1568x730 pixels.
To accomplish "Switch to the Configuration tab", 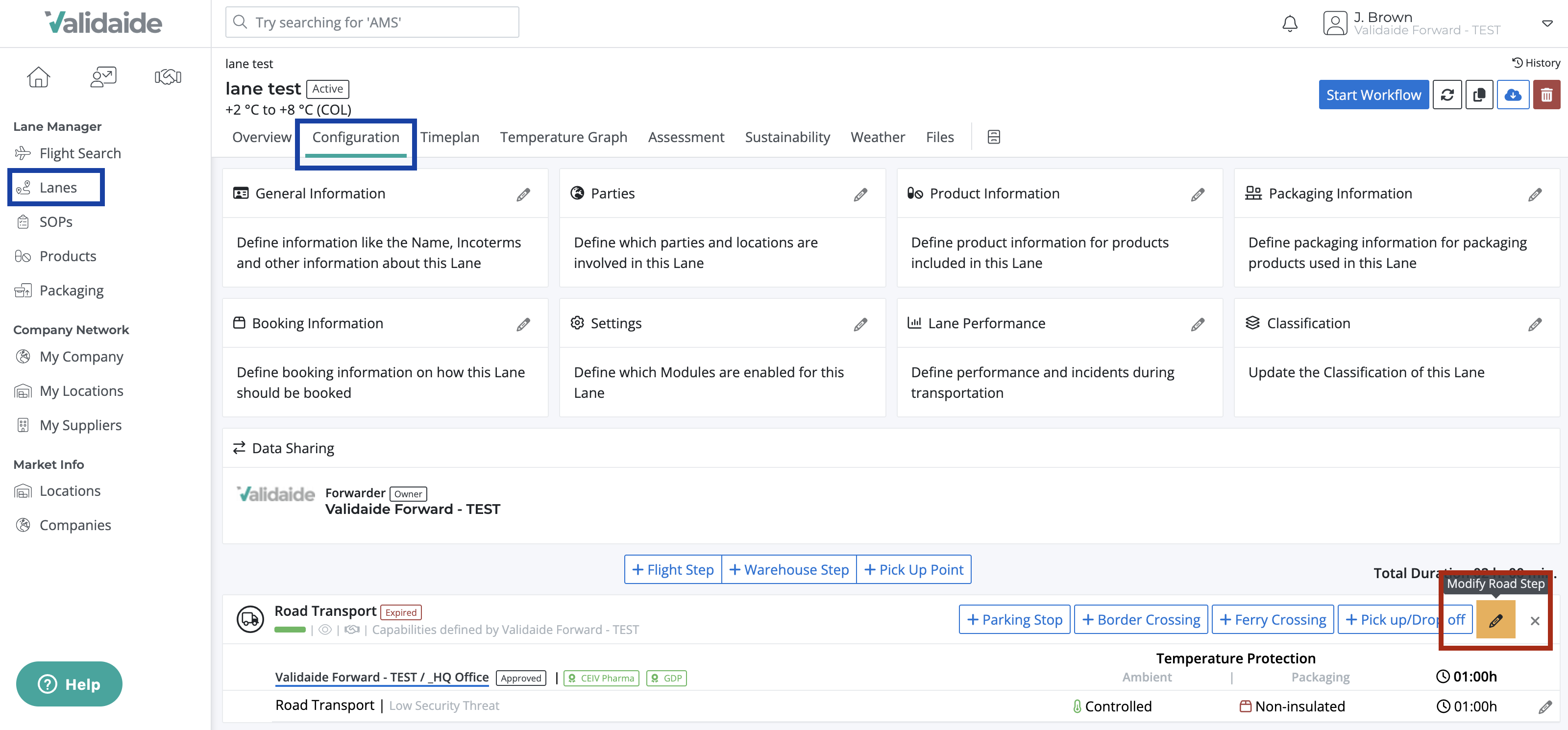I will point(355,138).
